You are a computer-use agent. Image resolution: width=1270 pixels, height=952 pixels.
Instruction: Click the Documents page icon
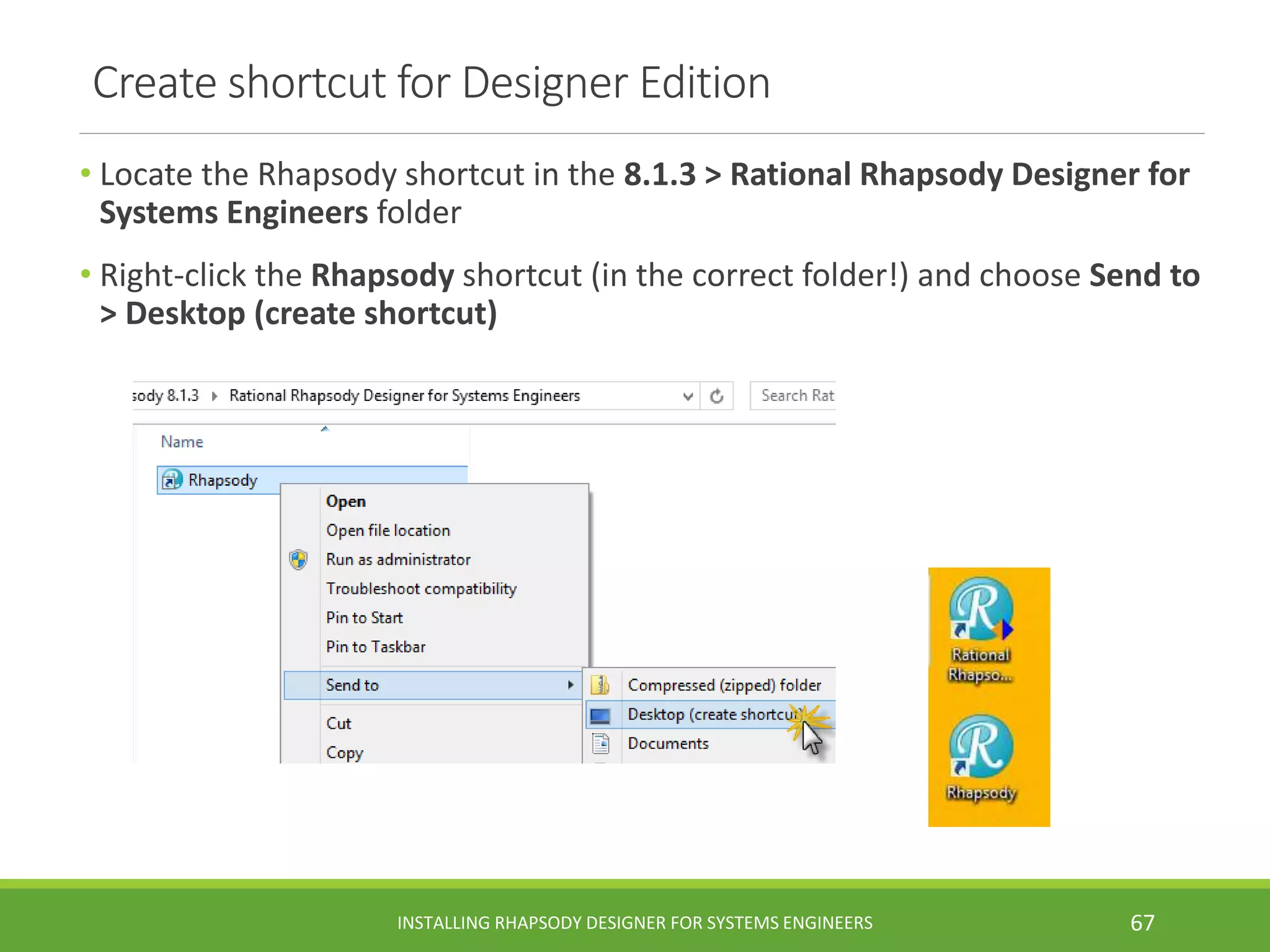pyautogui.click(x=600, y=743)
